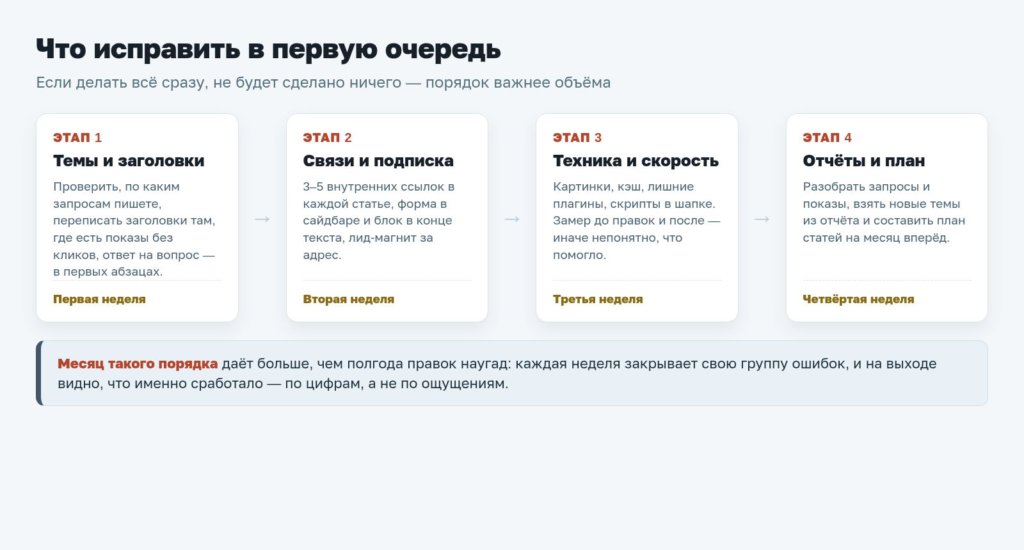Image resolution: width=1024 pixels, height=550 pixels.
Task: Click the description starting "Картинки, кэш, лишние"
Action: 637,221
